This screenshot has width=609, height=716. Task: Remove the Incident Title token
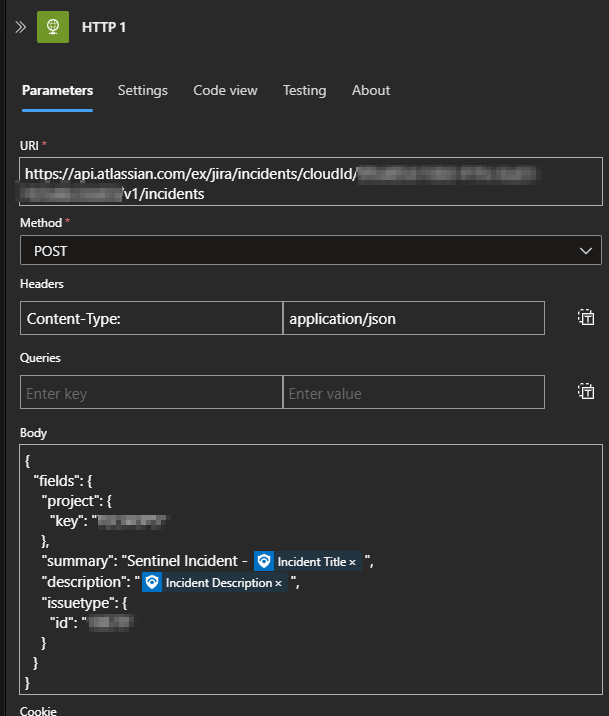(352, 563)
